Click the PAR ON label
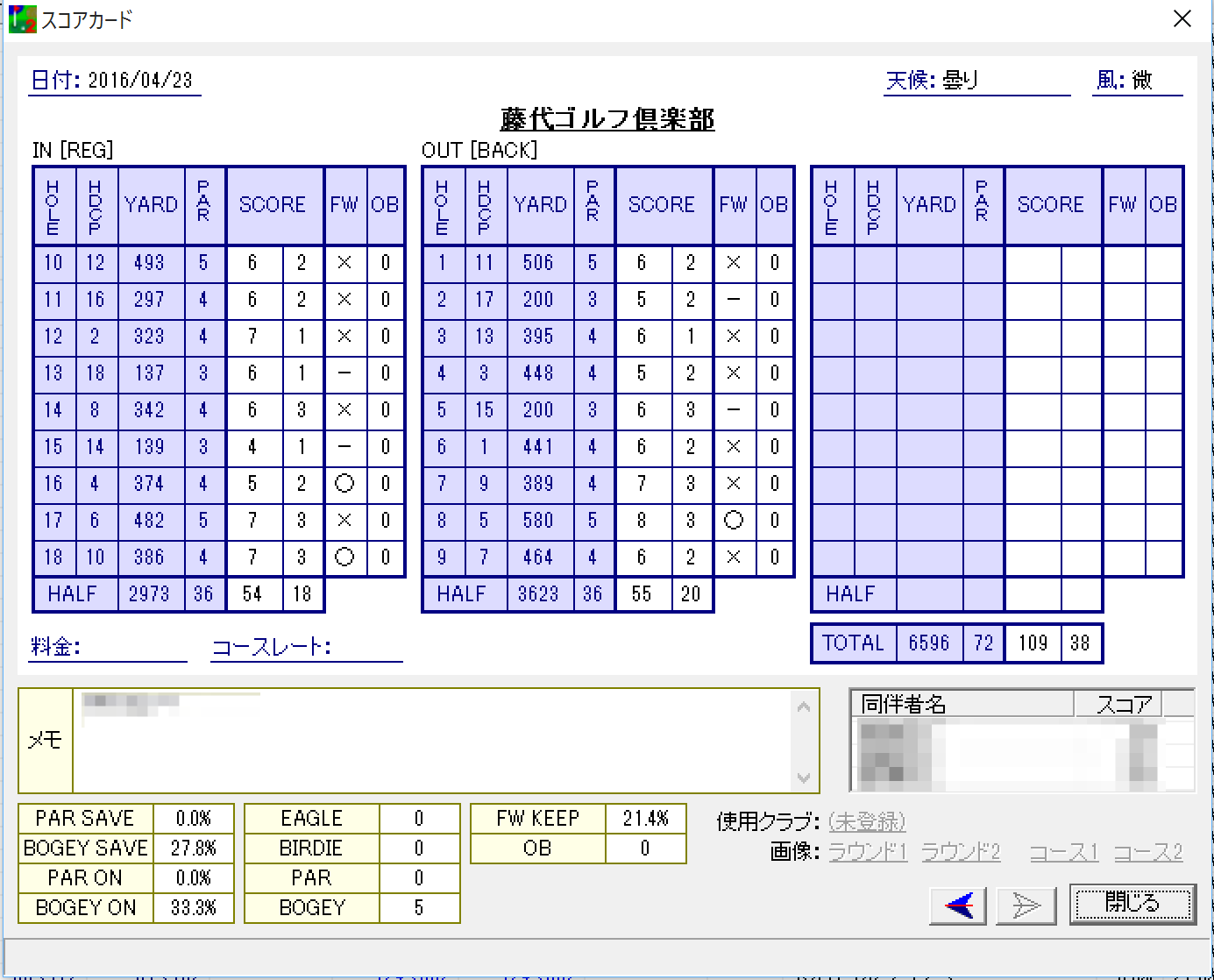This screenshot has height=980, width=1214. (x=85, y=878)
